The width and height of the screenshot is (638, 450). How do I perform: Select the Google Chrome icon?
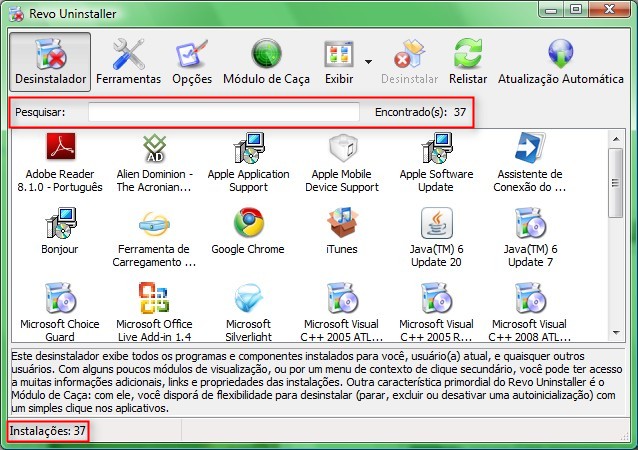tap(249, 223)
